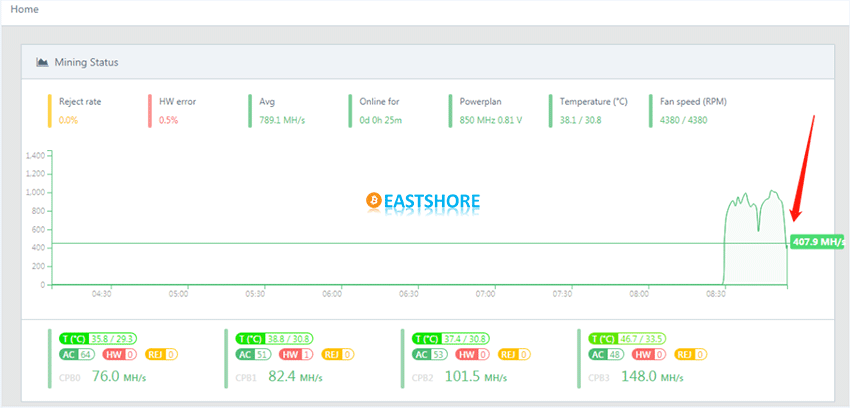850x408 pixels.
Task: Click the CPB2 REJ 0 badge
Action: coord(515,355)
